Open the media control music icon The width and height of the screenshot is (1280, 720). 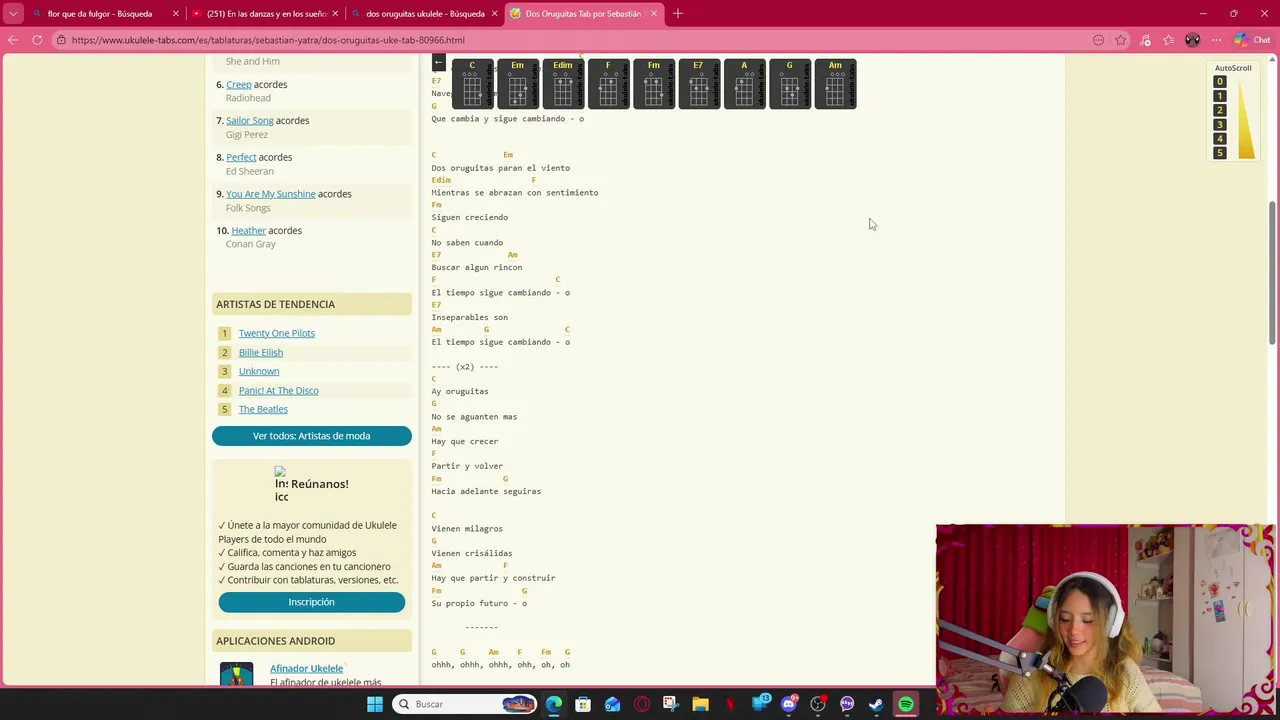point(1145,40)
